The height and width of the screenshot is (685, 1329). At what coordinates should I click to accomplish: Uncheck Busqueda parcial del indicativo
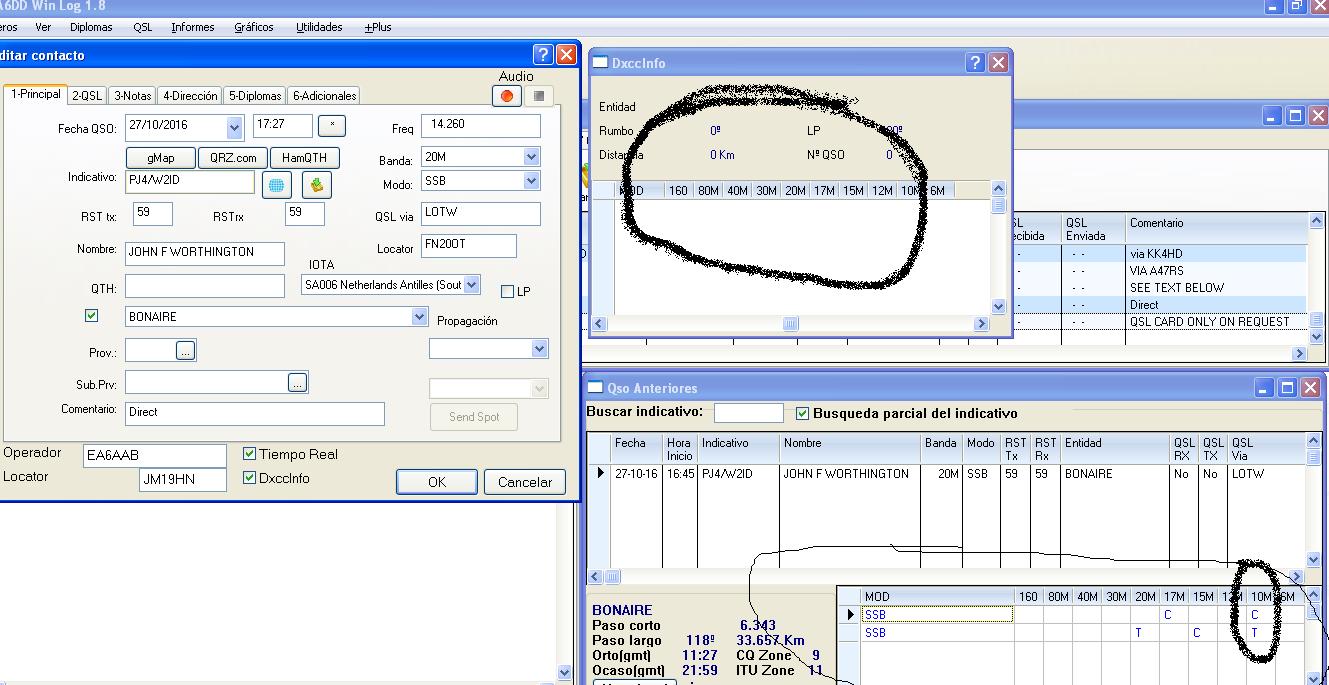802,413
